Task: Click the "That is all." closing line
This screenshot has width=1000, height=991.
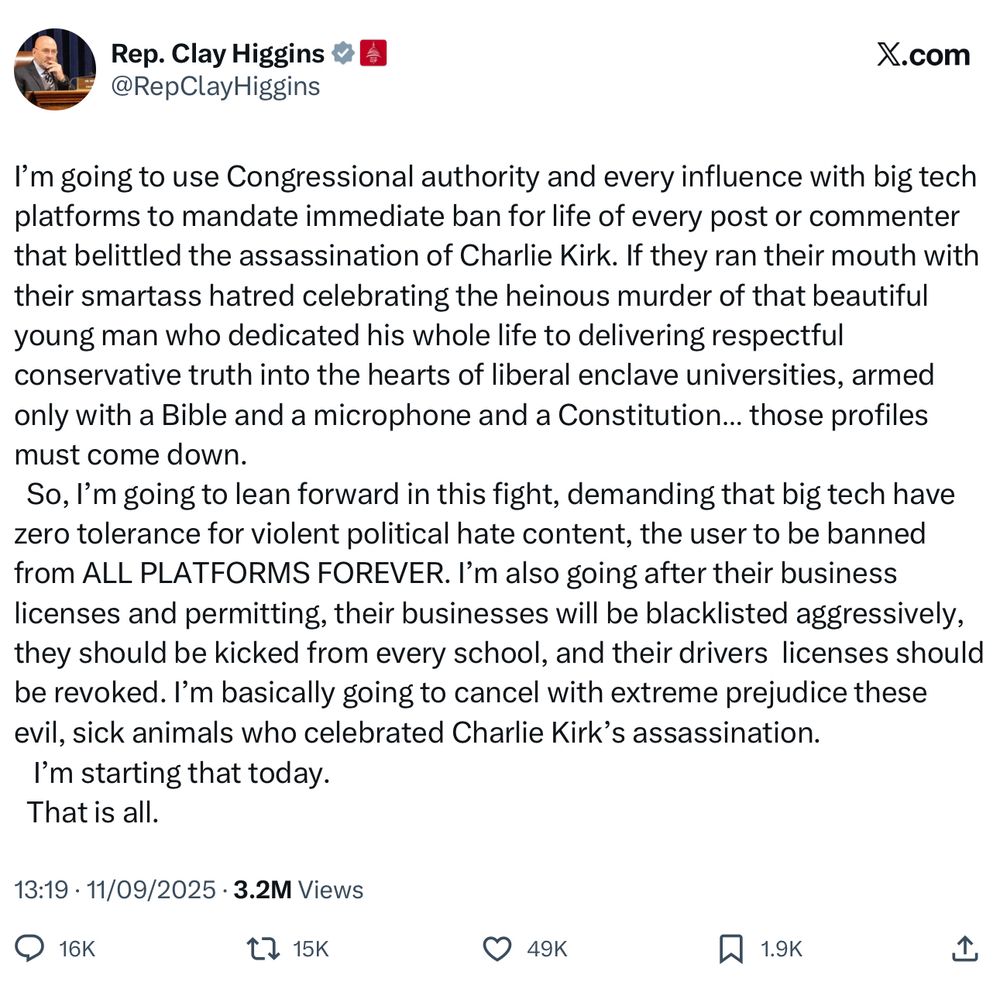Action: coord(93,812)
